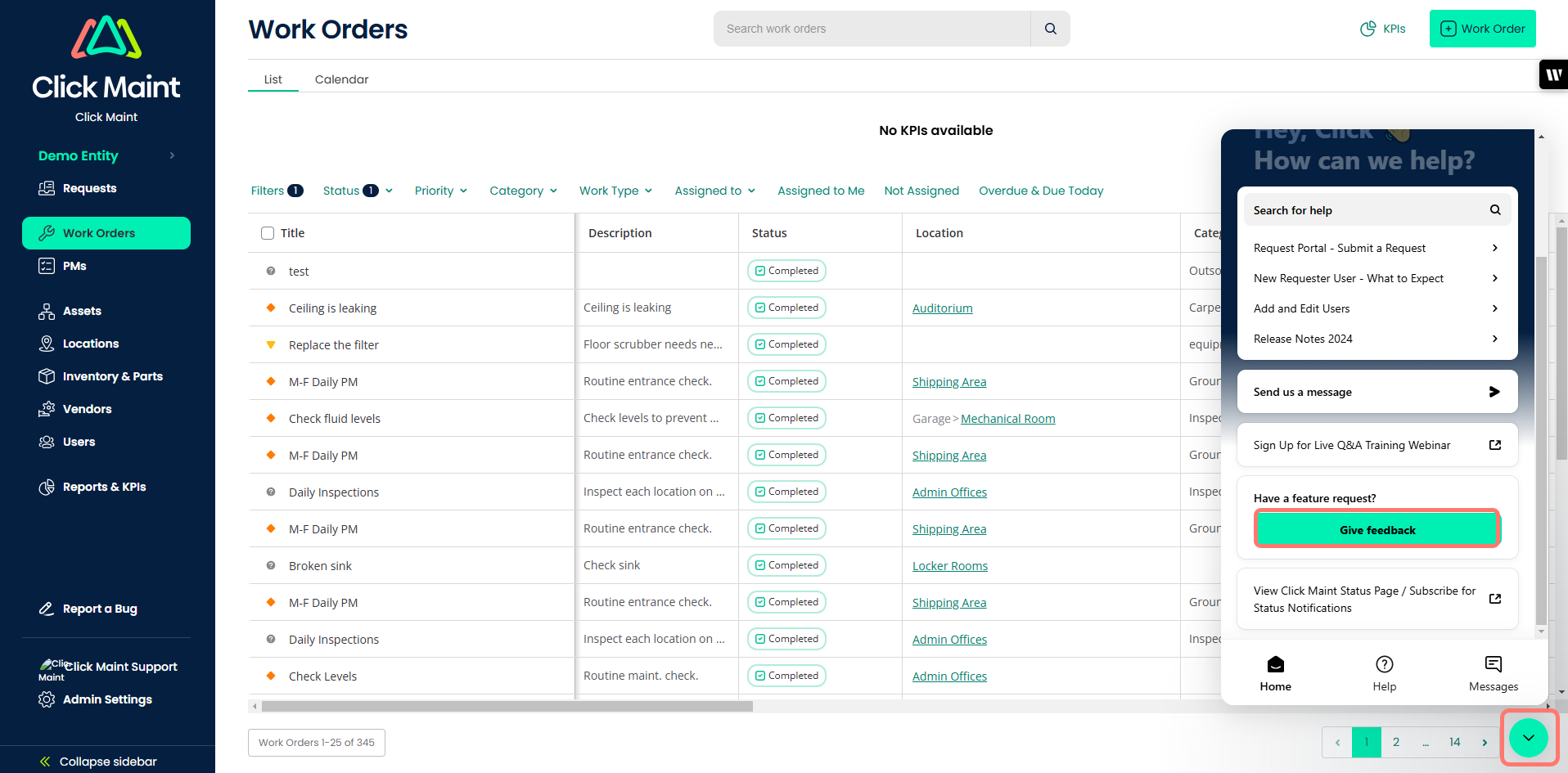This screenshot has height=773, width=1568.
Task: Toggle the select-all Title checkbox
Action: click(x=268, y=233)
